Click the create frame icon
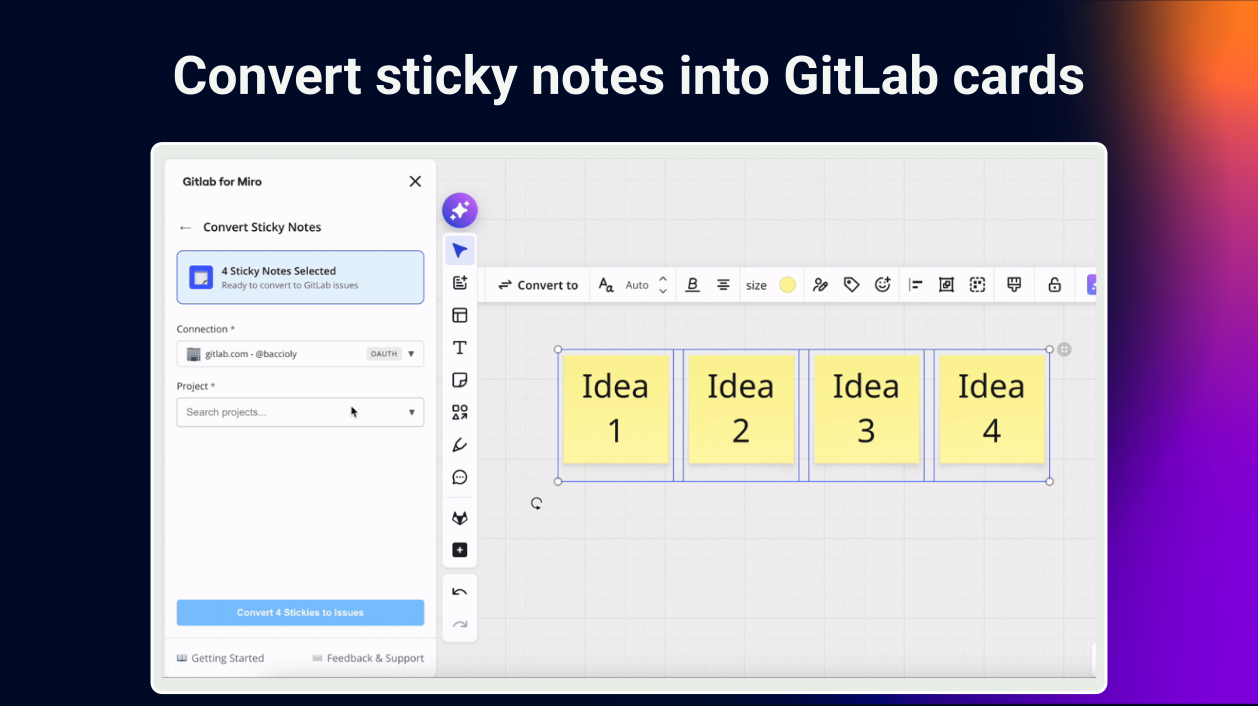 tap(946, 285)
